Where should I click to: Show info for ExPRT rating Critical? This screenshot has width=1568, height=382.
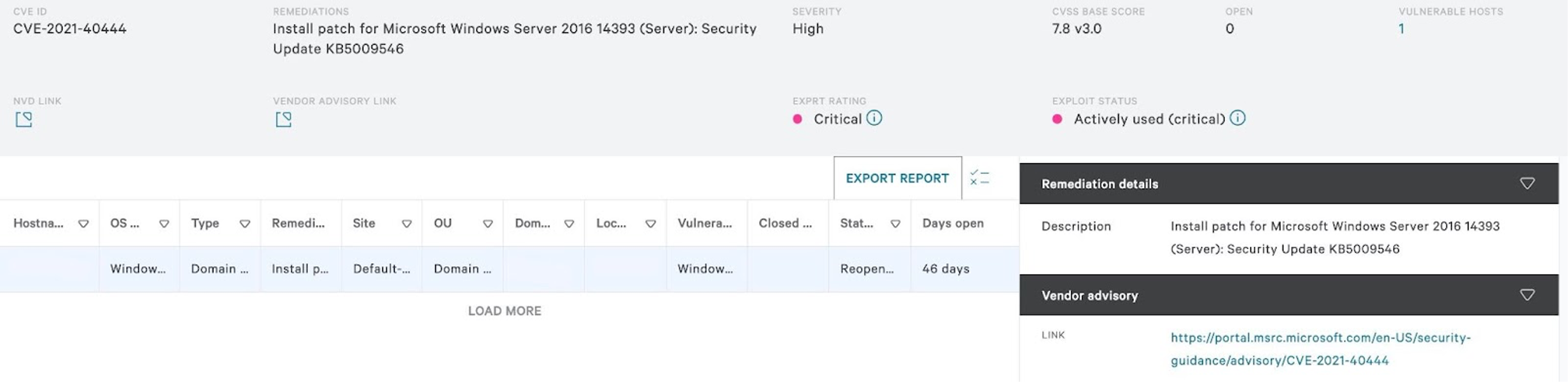click(874, 118)
